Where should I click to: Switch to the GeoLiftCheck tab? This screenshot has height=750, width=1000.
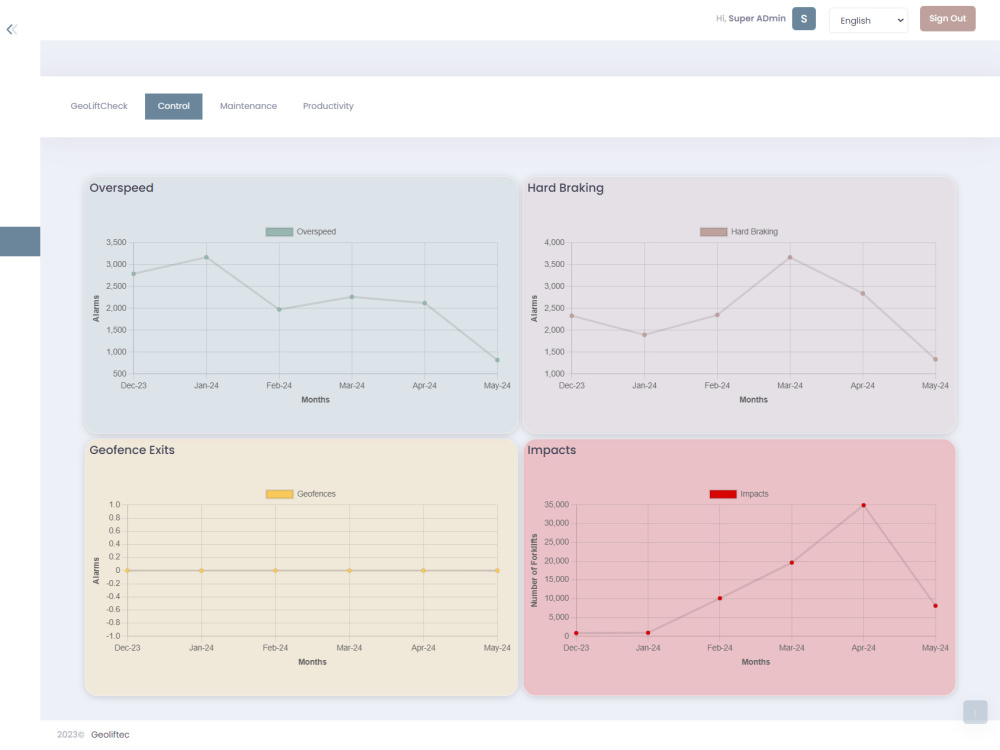click(x=99, y=106)
